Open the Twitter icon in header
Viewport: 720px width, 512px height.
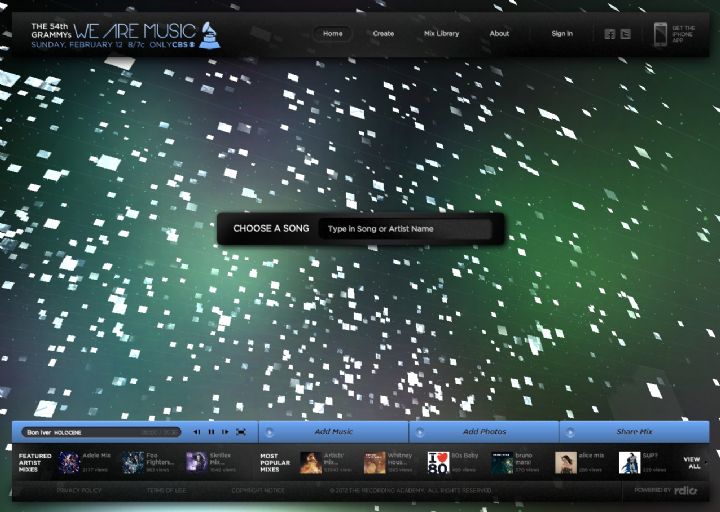click(625, 34)
